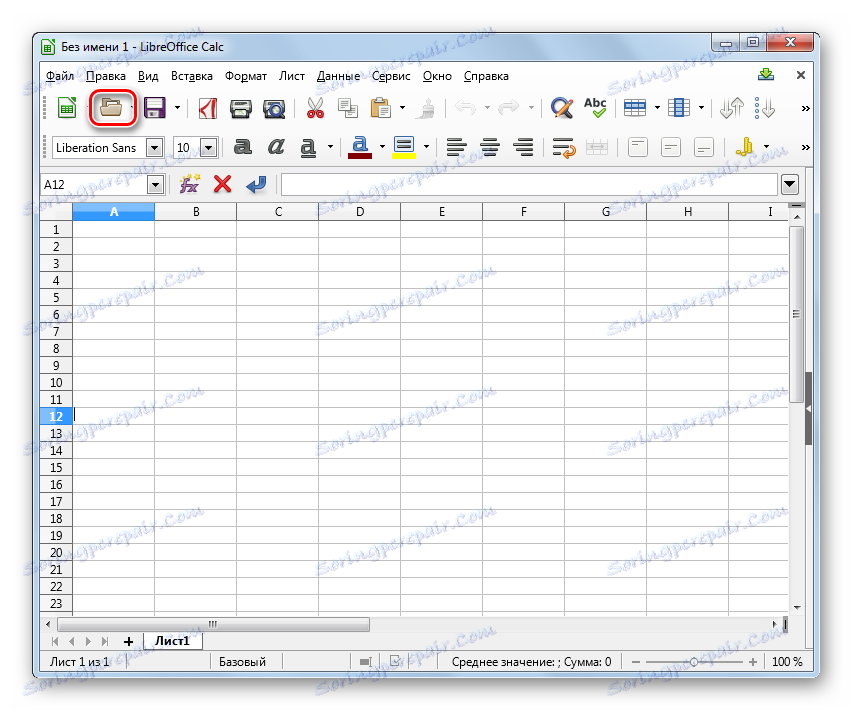Center text horizontally
Image resolution: width=853 pixels, height=711 pixels.
pos(490,147)
